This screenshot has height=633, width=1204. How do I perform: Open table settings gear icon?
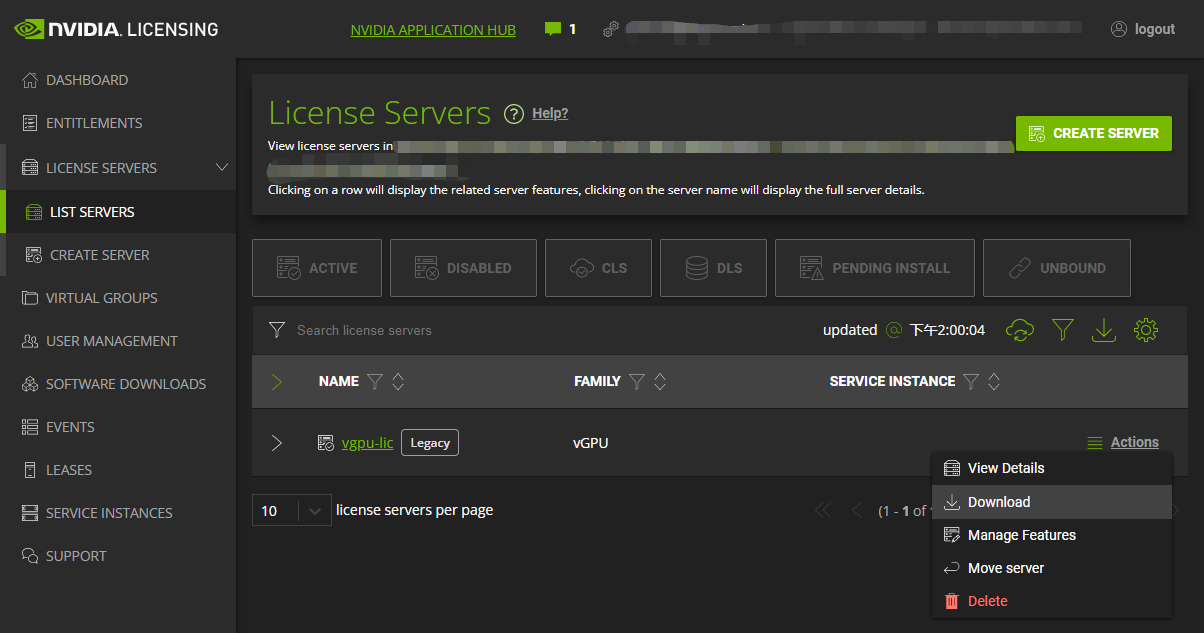[x=1146, y=330]
